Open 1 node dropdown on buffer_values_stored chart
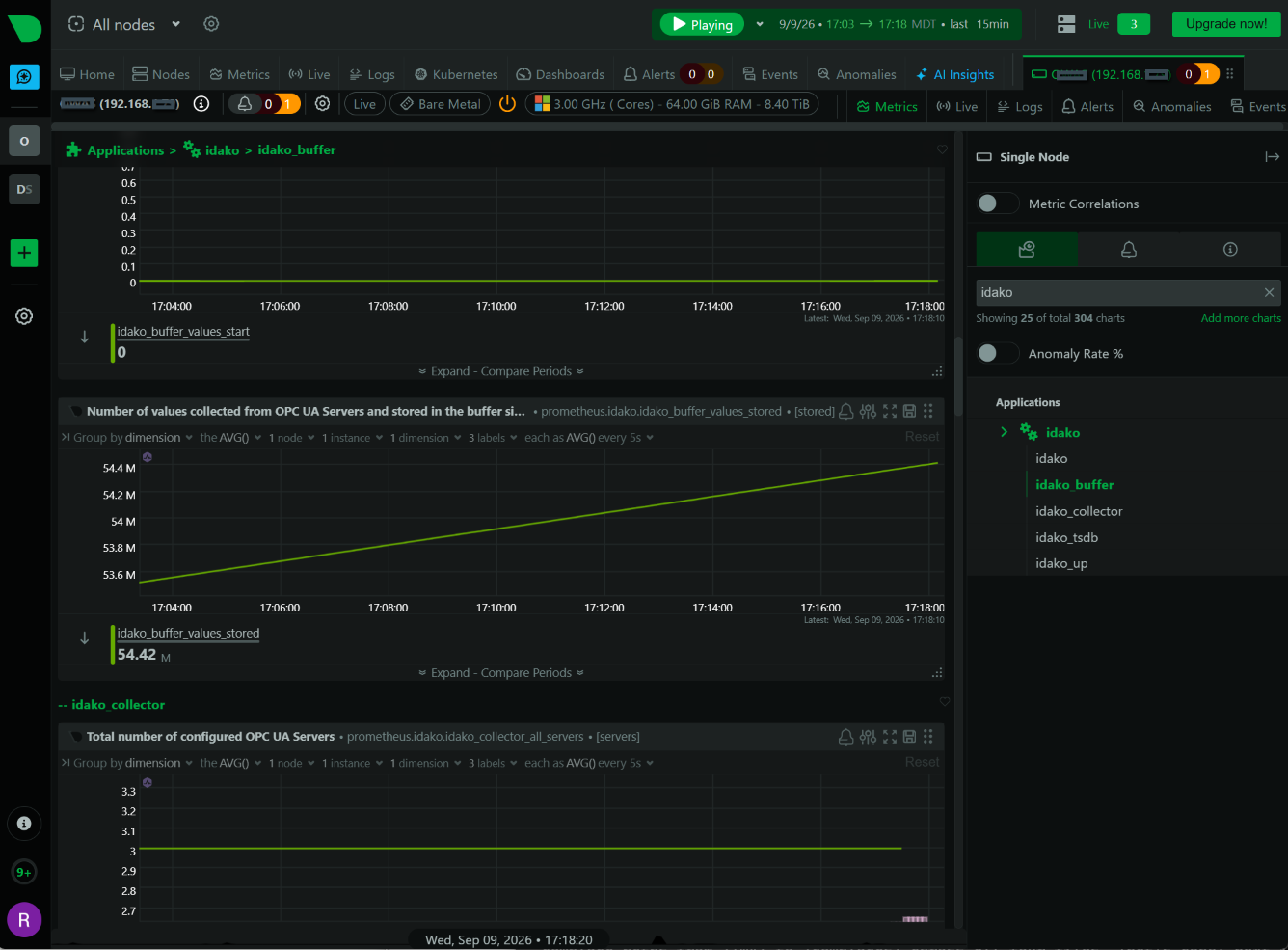This screenshot has height=950, width=1288. click(x=291, y=438)
